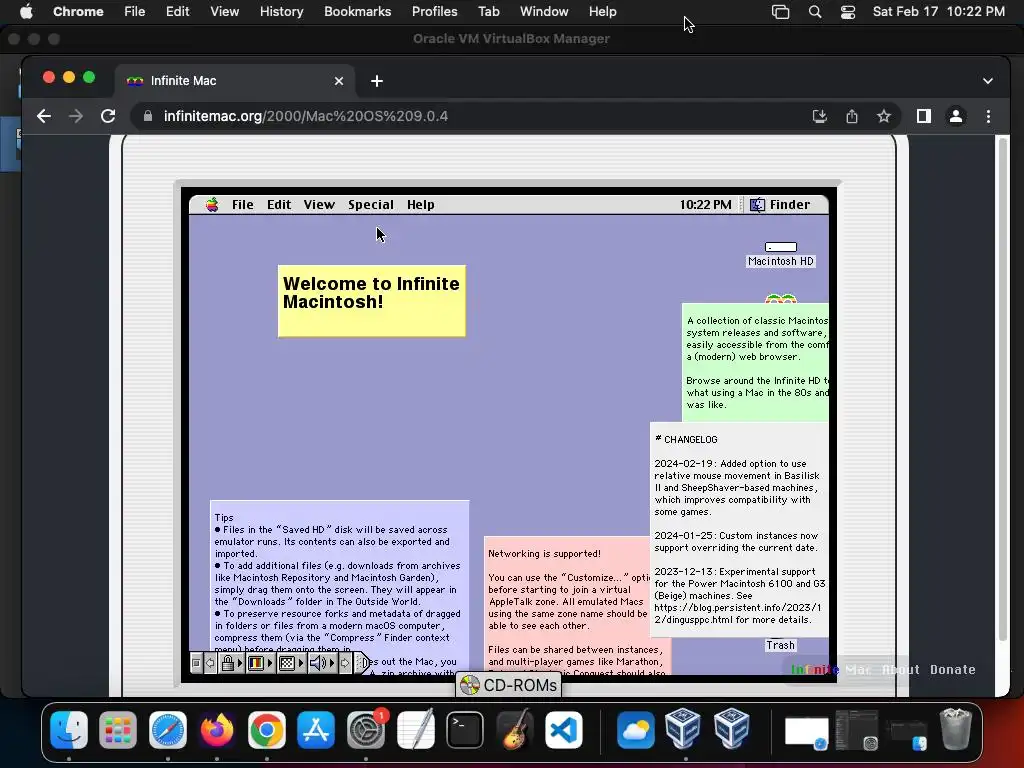Click the green collection description note
Viewport: 1024px width, 768px height.
click(x=756, y=362)
